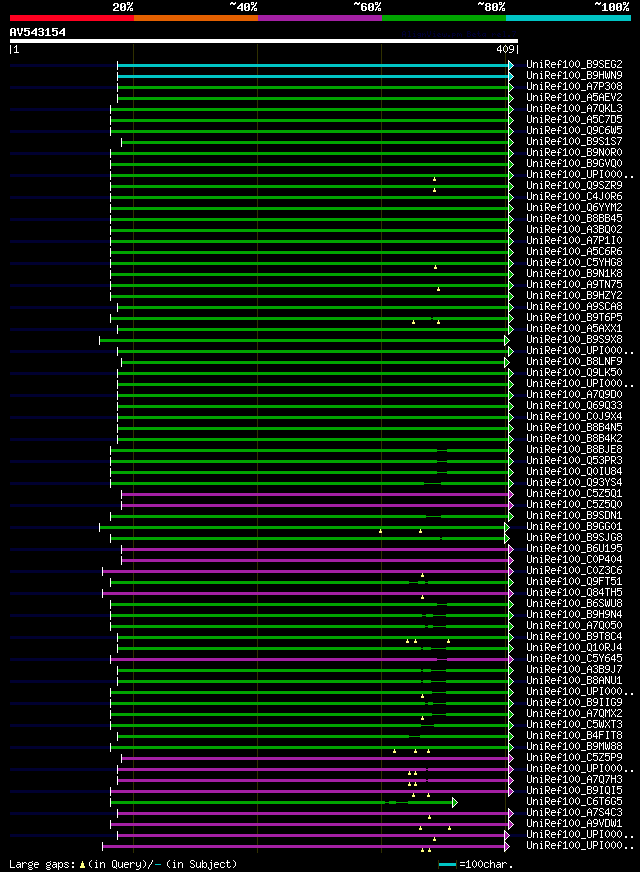Click the cyan =100char. scale swatch

447,864
